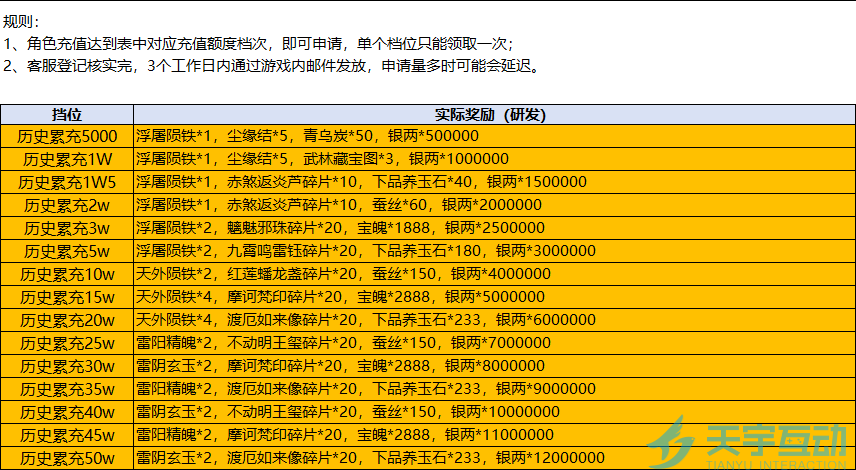
Task: Click reward cell with 九霄鸣雷钰碎片*20
Action: 495,251
